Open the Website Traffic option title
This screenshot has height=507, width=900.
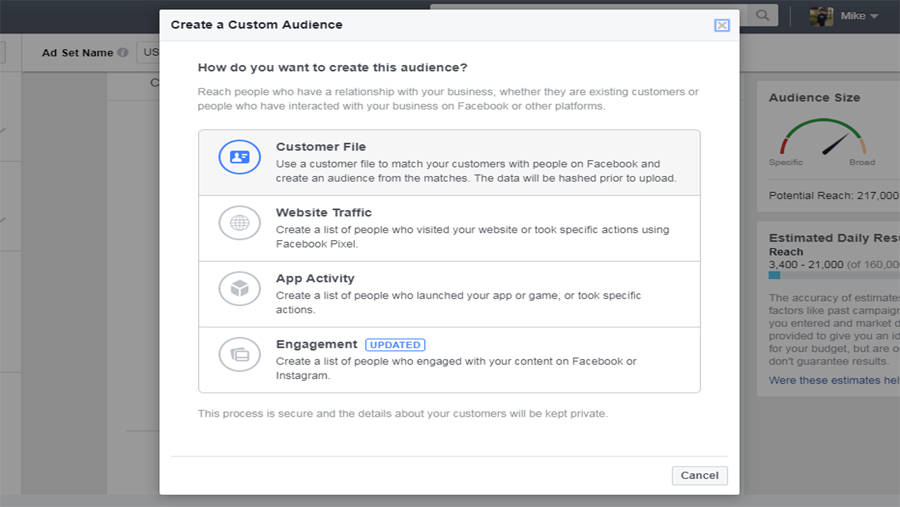point(324,212)
